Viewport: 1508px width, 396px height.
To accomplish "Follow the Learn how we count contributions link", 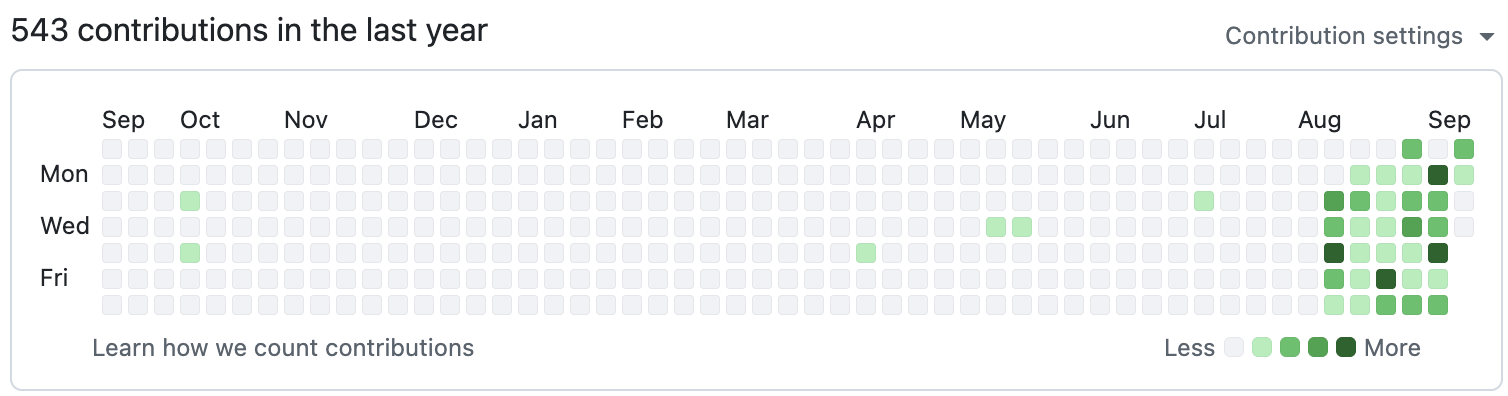I will tap(283, 348).
